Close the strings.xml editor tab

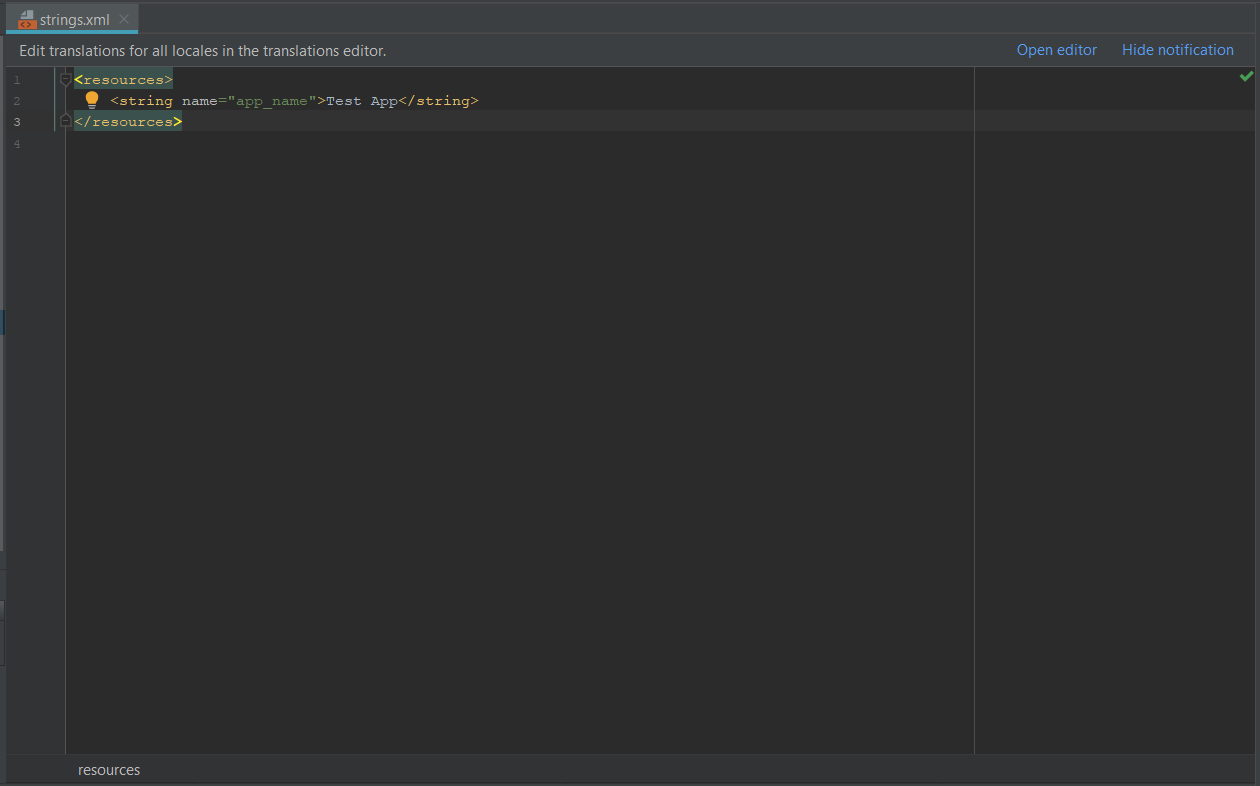124,19
